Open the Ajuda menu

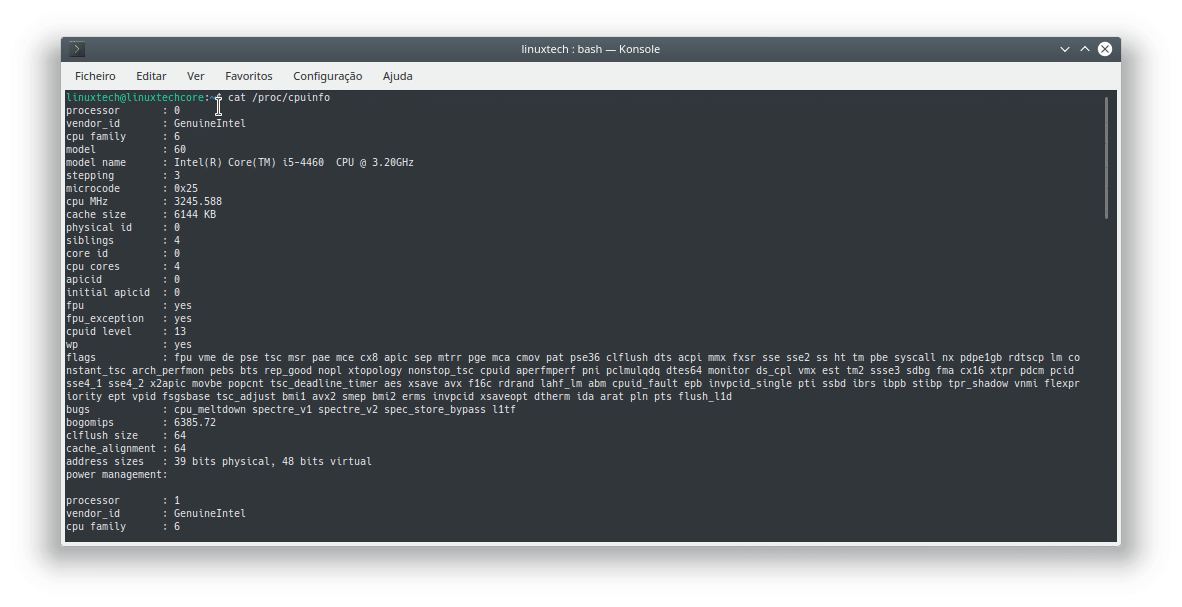point(397,76)
